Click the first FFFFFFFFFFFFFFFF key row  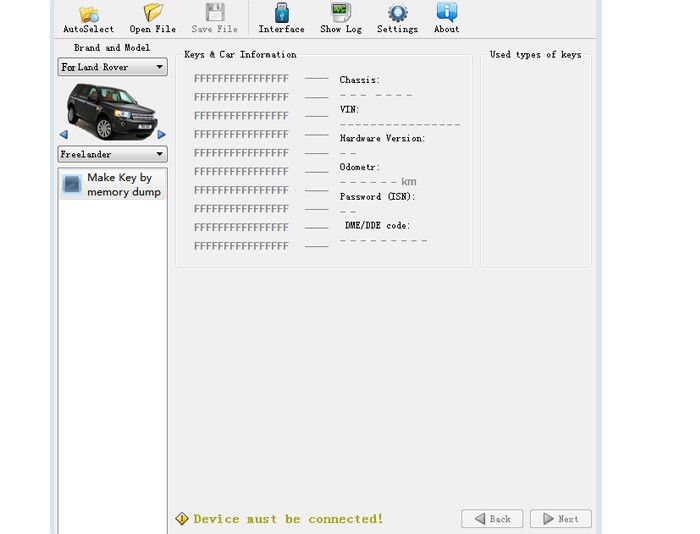(x=241, y=79)
